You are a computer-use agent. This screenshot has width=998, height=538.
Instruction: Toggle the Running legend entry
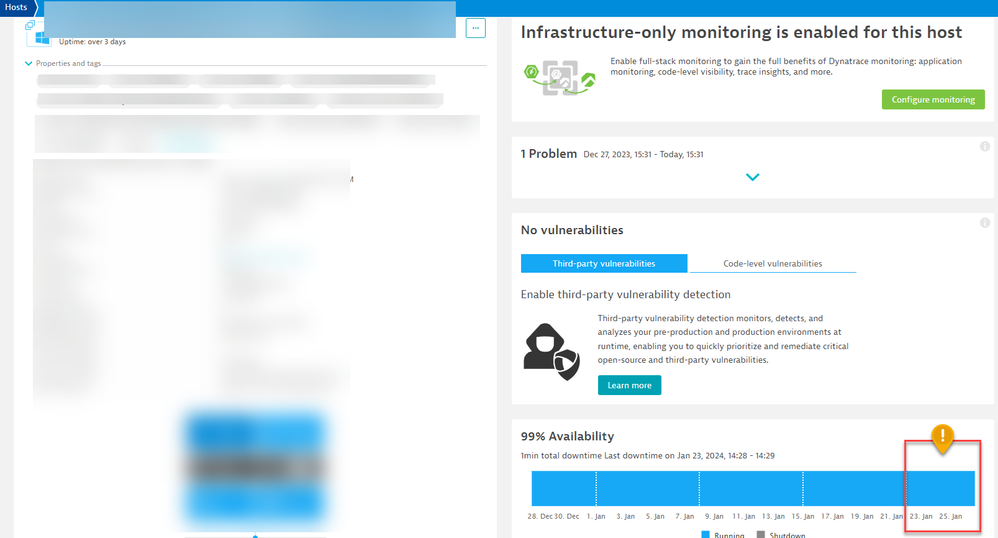725,535
